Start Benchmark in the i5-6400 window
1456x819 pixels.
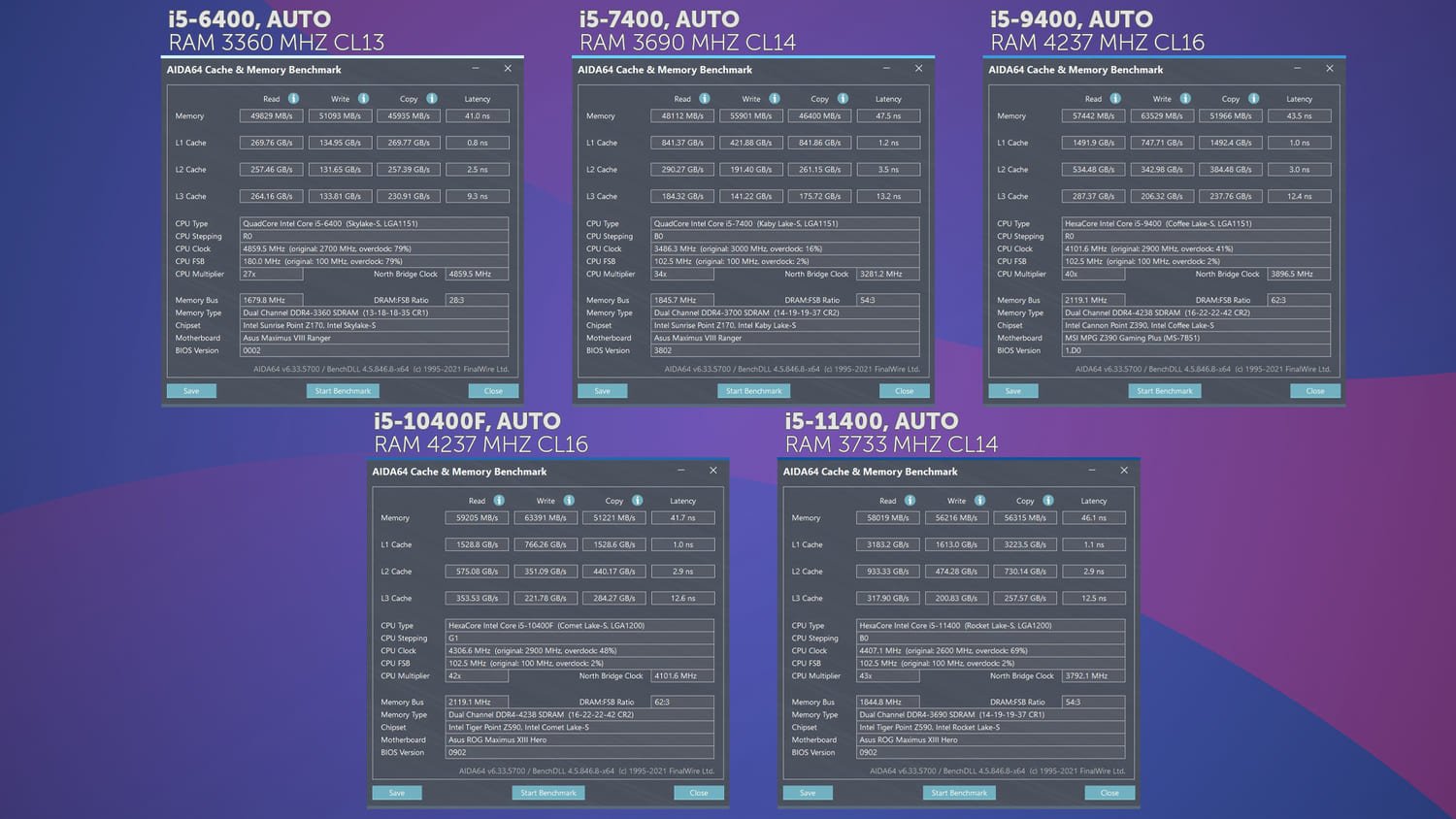point(343,391)
